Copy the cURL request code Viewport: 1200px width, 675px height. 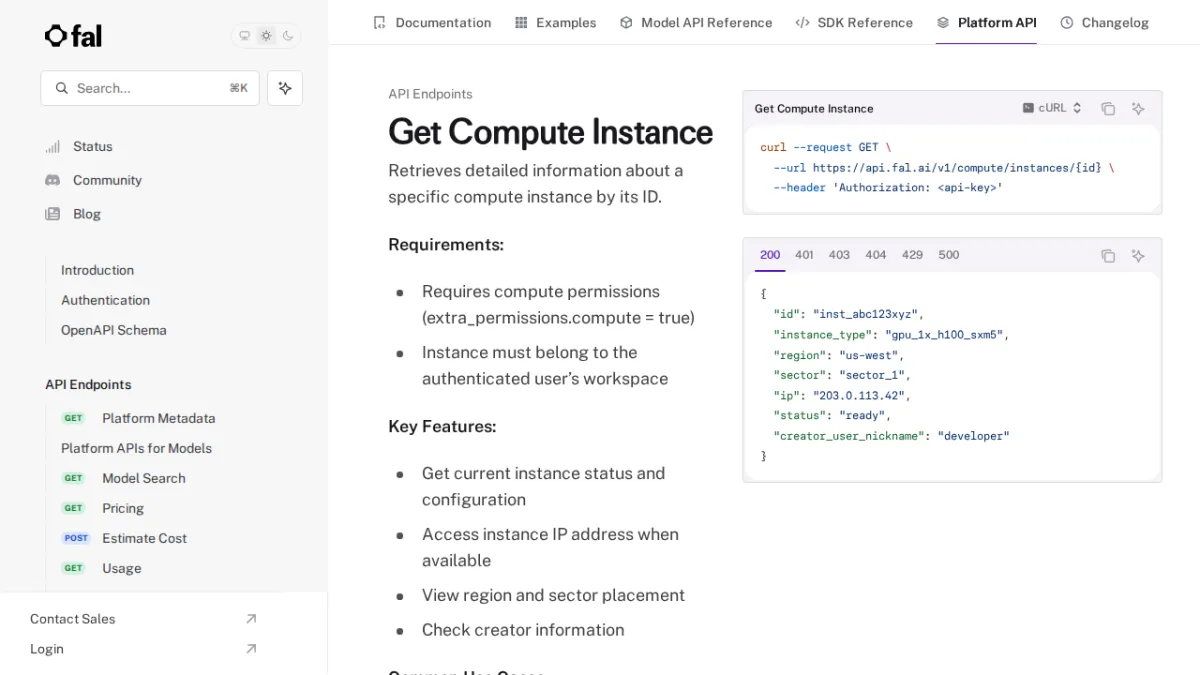click(x=1108, y=108)
